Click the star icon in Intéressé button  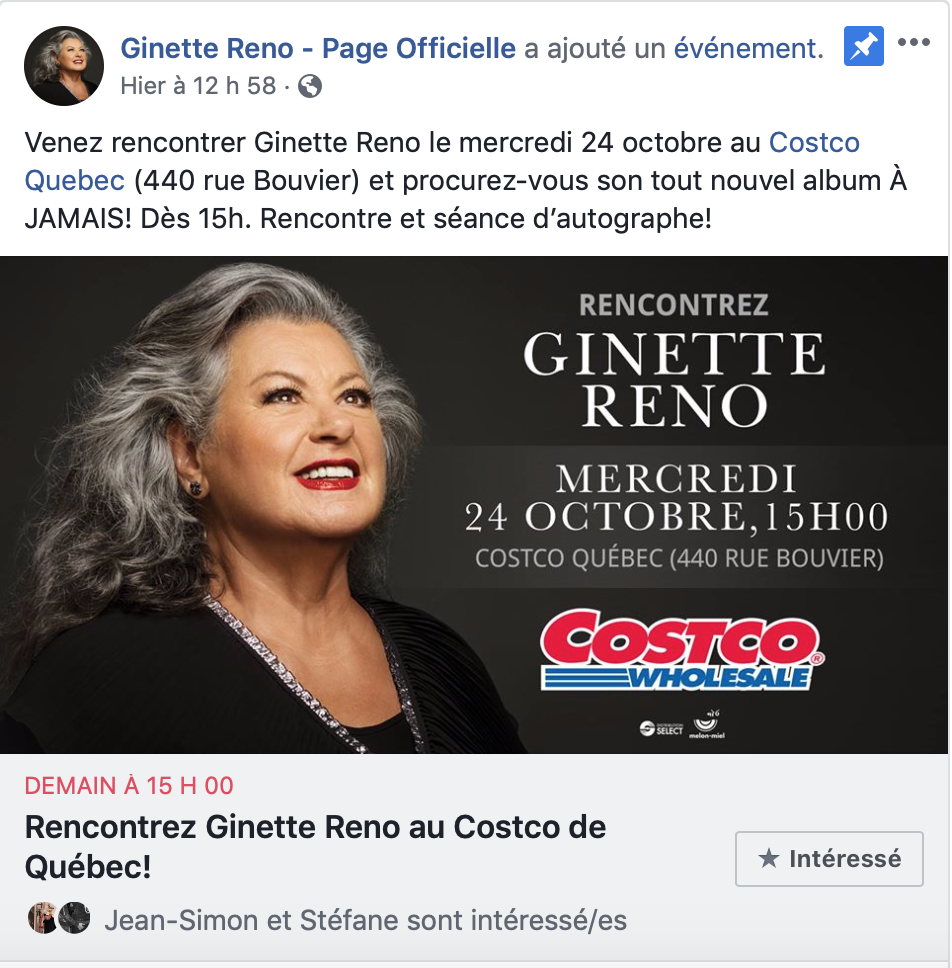[769, 858]
